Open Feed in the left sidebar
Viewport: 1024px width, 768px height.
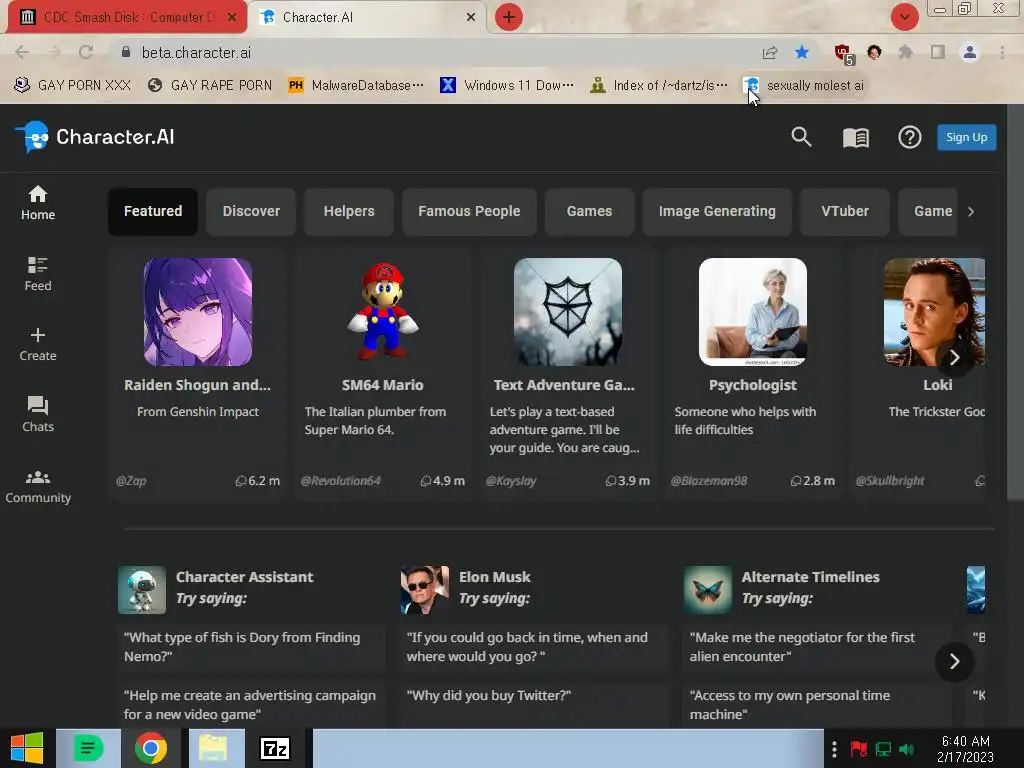point(38,274)
